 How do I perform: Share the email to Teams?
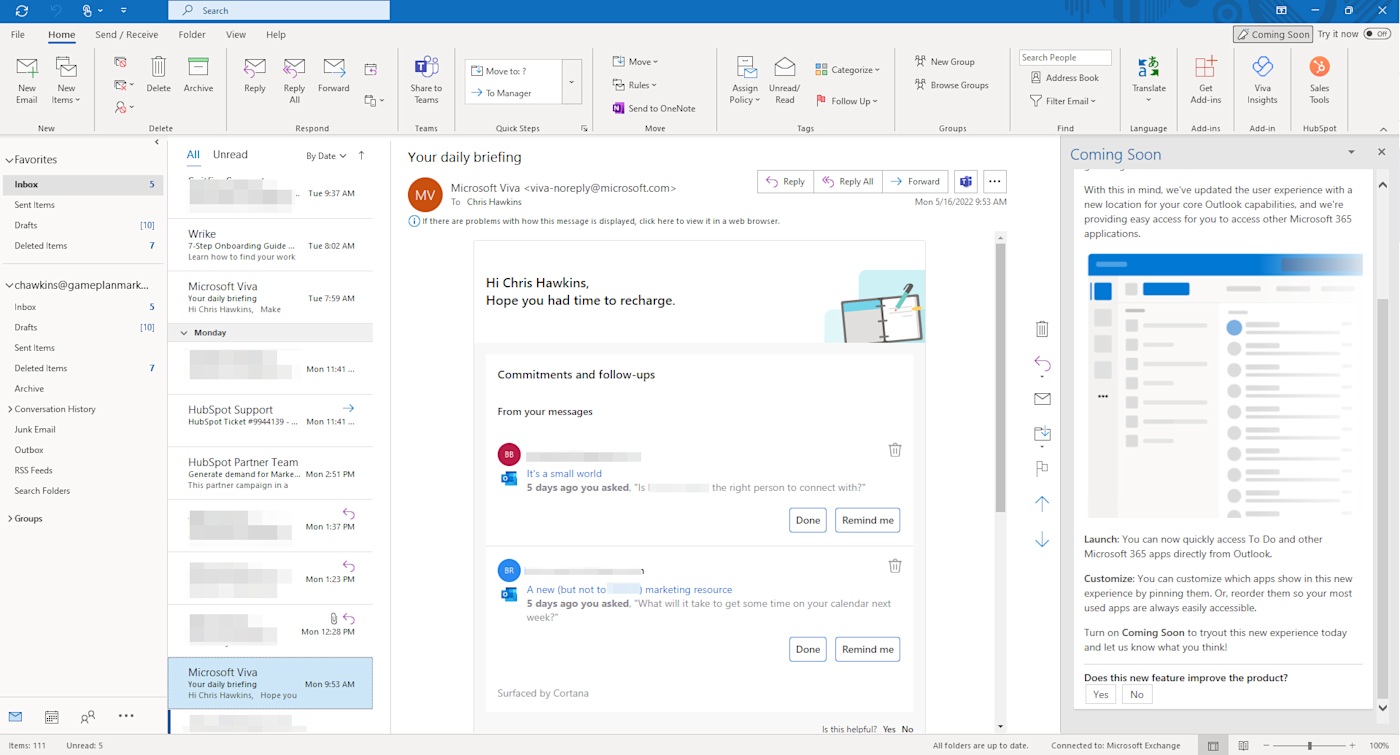click(426, 80)
